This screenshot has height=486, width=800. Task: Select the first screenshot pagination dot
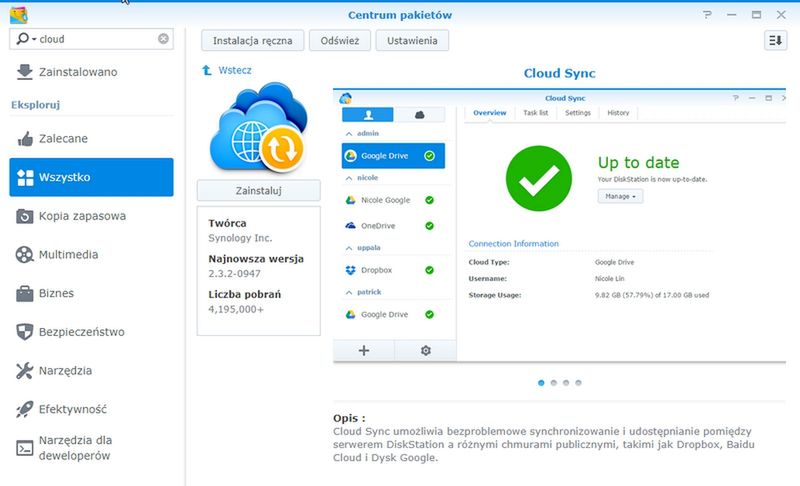(x=541, y=383)
